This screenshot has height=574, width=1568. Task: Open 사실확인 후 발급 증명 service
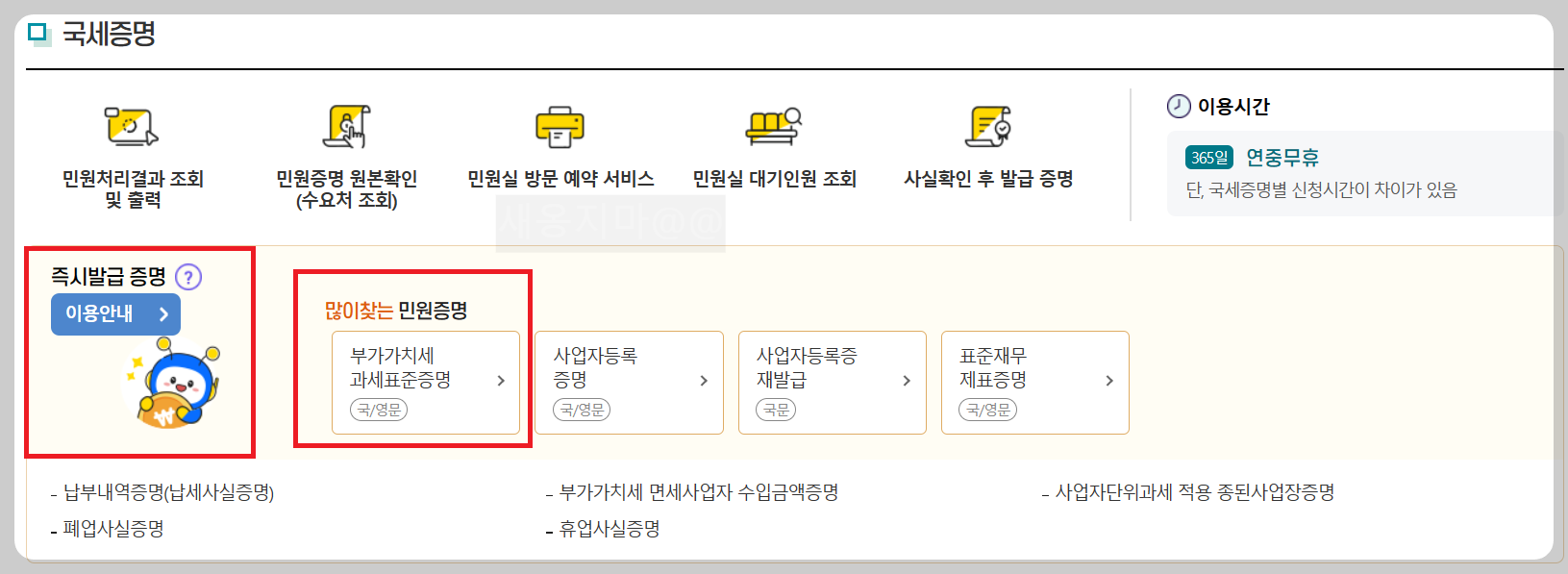(990, 126)
